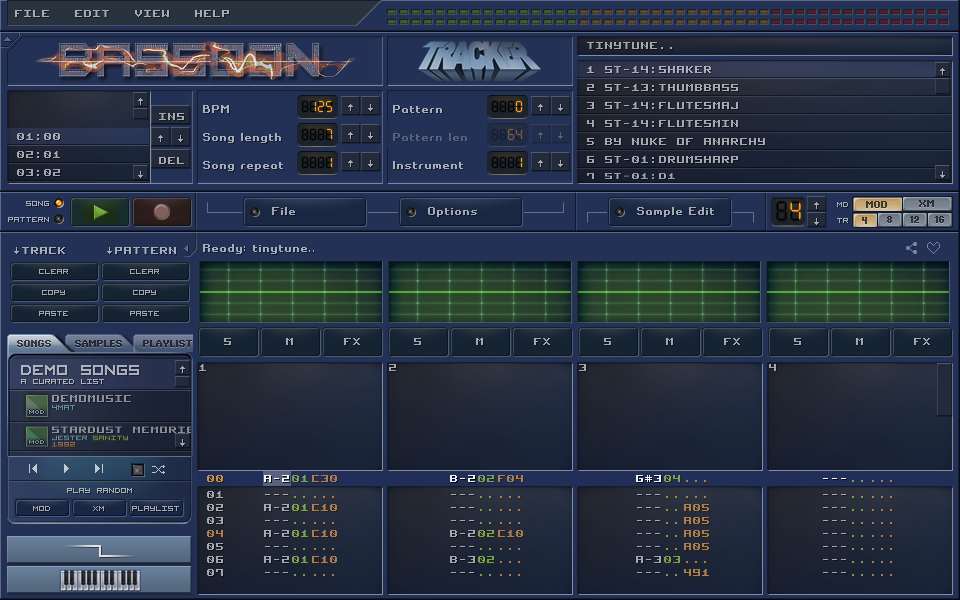Decrease the BPM value
The height and width of the screenshot is (600, 960).
(x=370, y=107)
